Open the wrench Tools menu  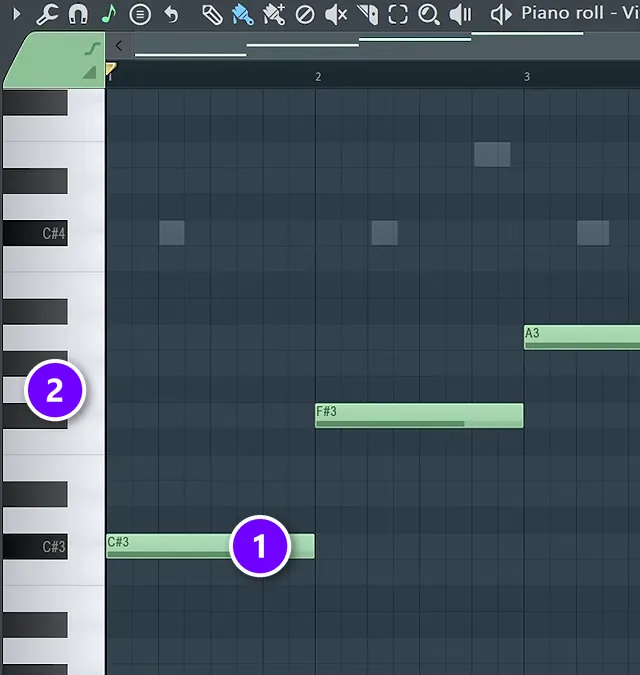(47, 14)
